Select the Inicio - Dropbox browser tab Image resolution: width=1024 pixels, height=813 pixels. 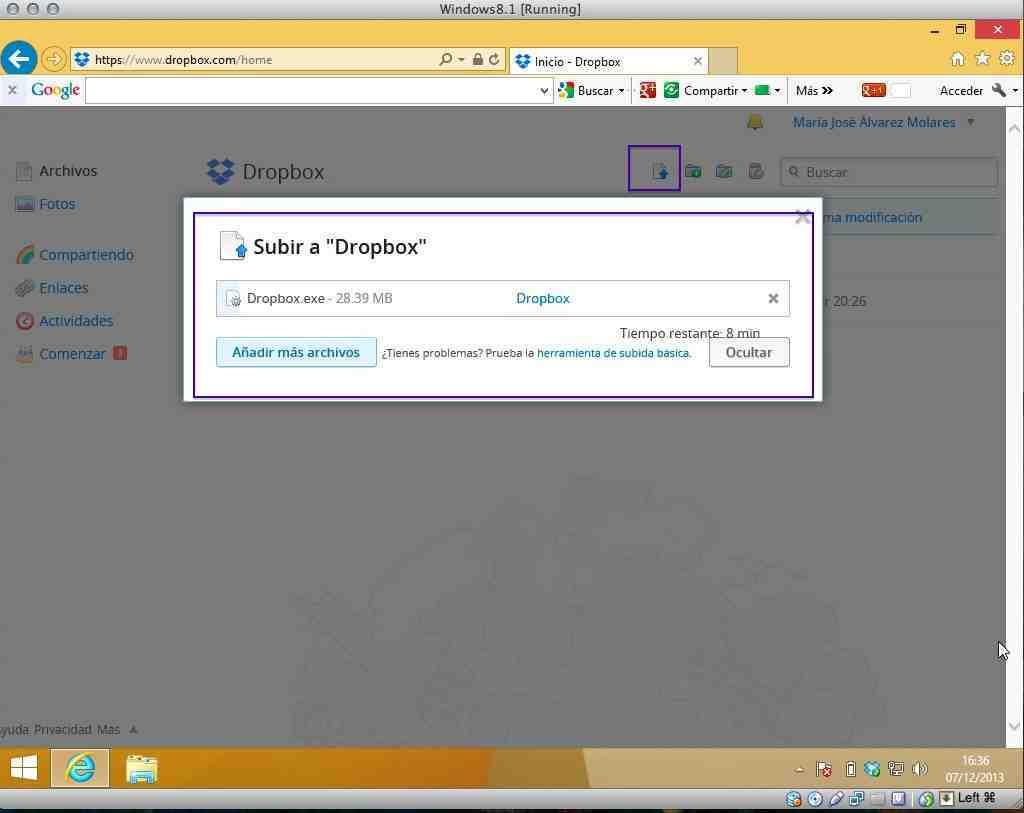coord(600,61)
